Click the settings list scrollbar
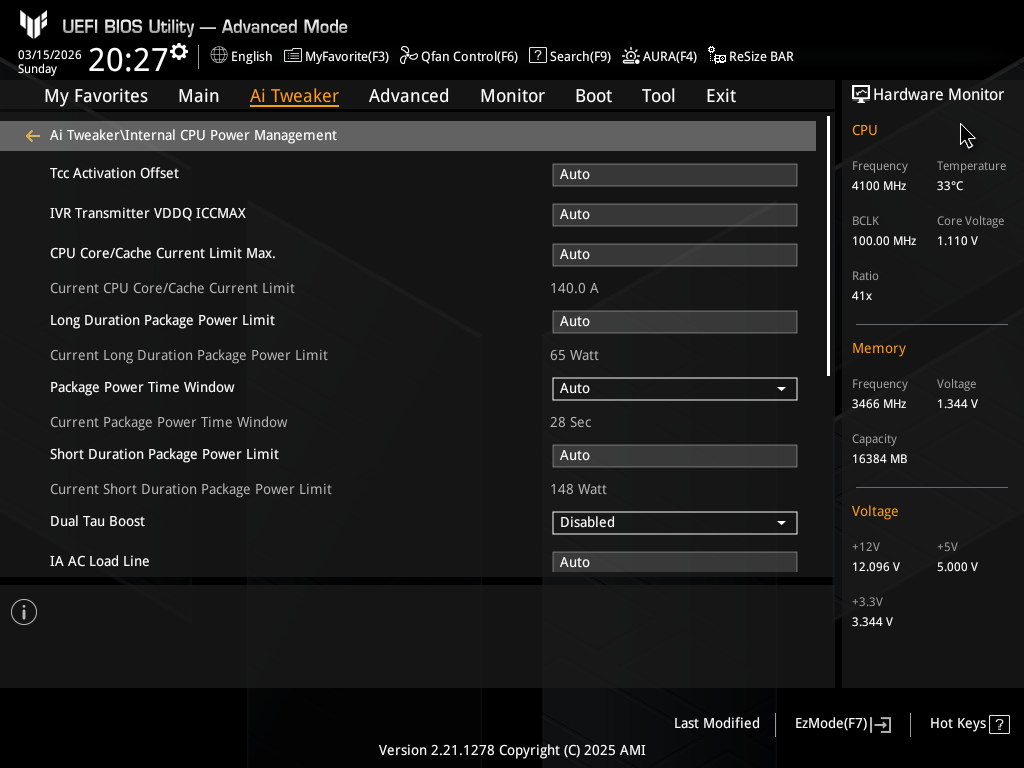 click(x=828, y=246)
